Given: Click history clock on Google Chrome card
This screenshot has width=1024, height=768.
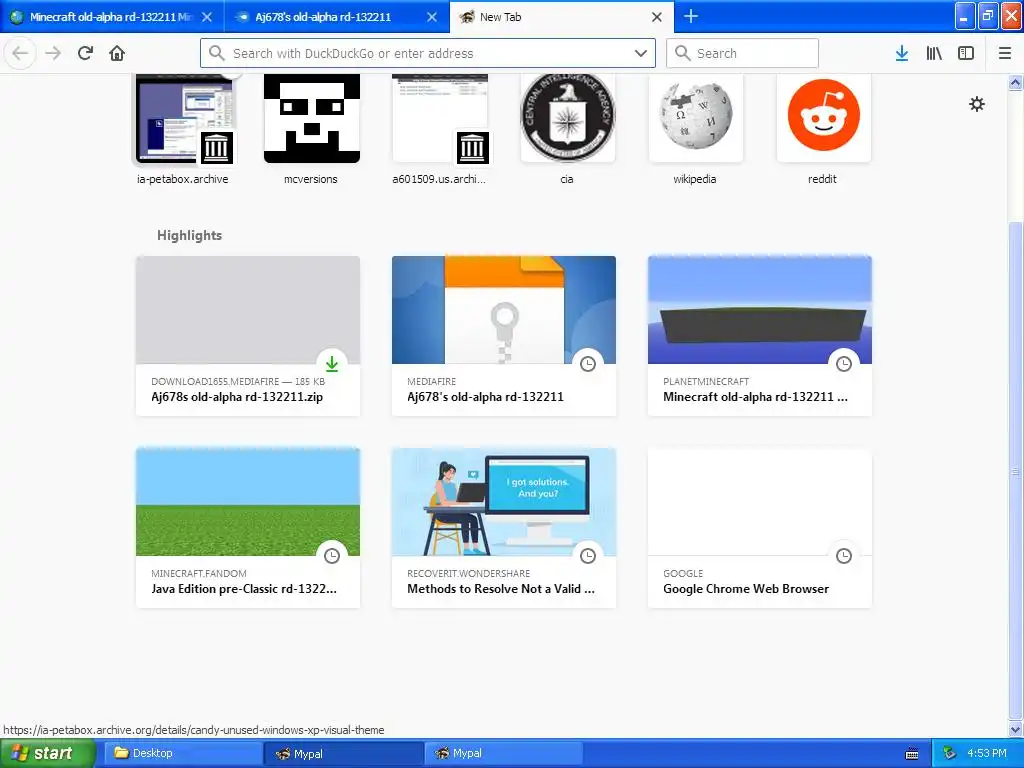Looking at the screenshot, I should (x=844, y=556).
